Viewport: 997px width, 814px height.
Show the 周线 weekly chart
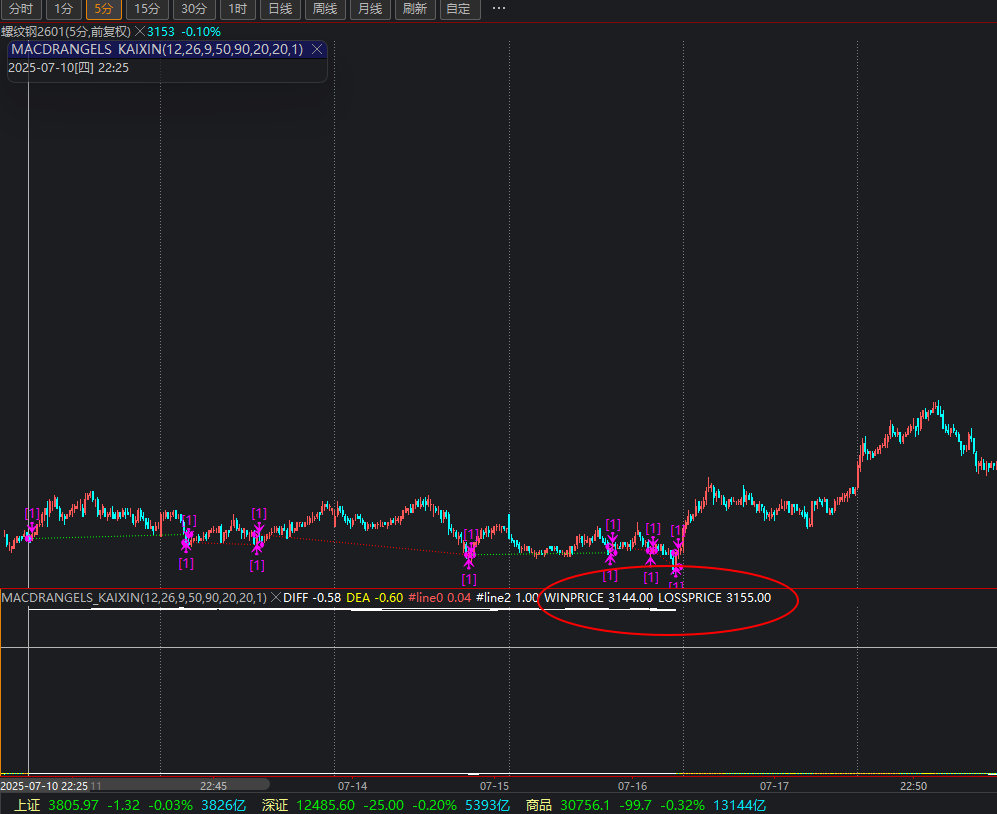click(x=325, y=9)
